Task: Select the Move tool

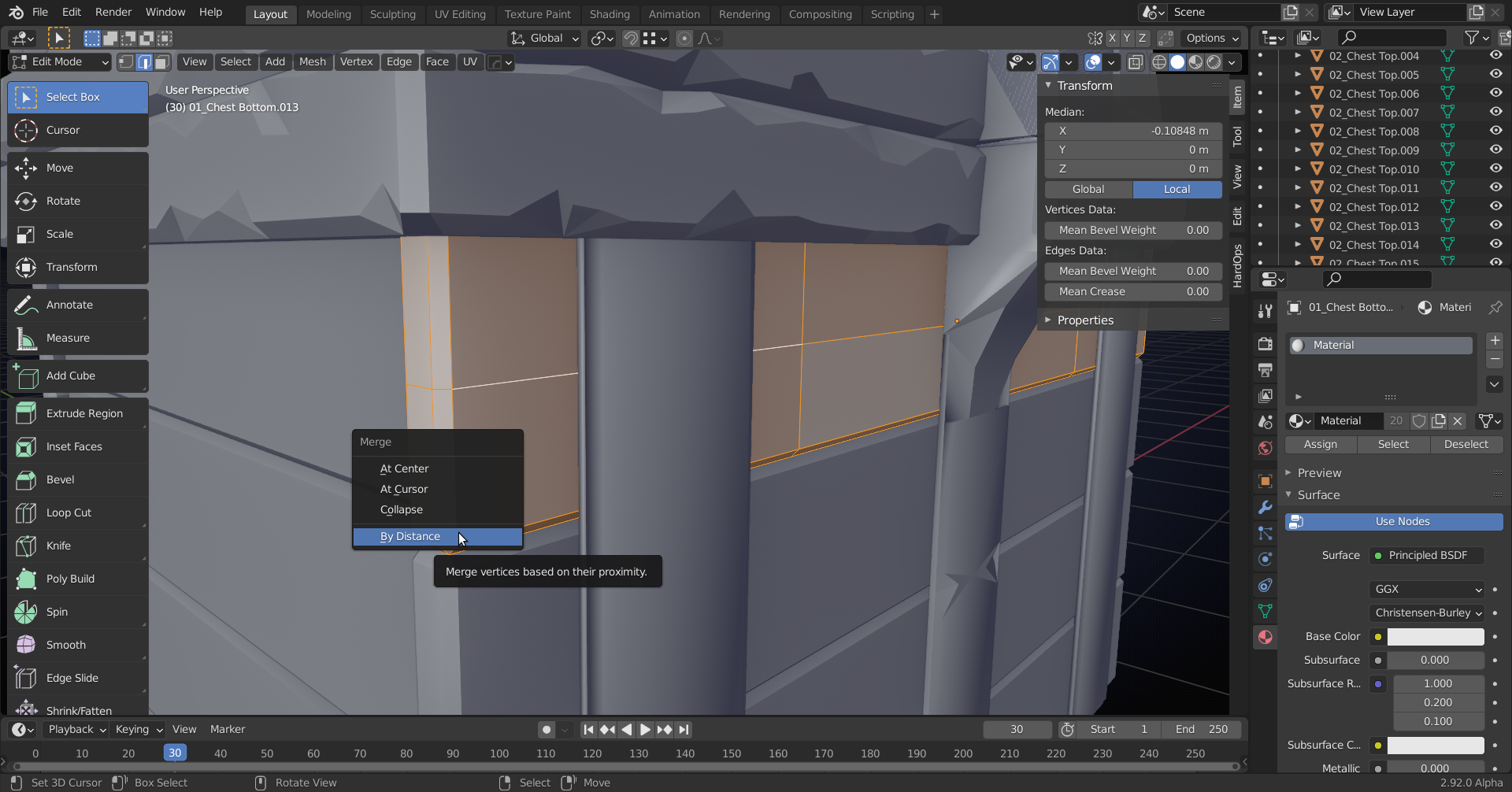Action: [x=76, y=168]
